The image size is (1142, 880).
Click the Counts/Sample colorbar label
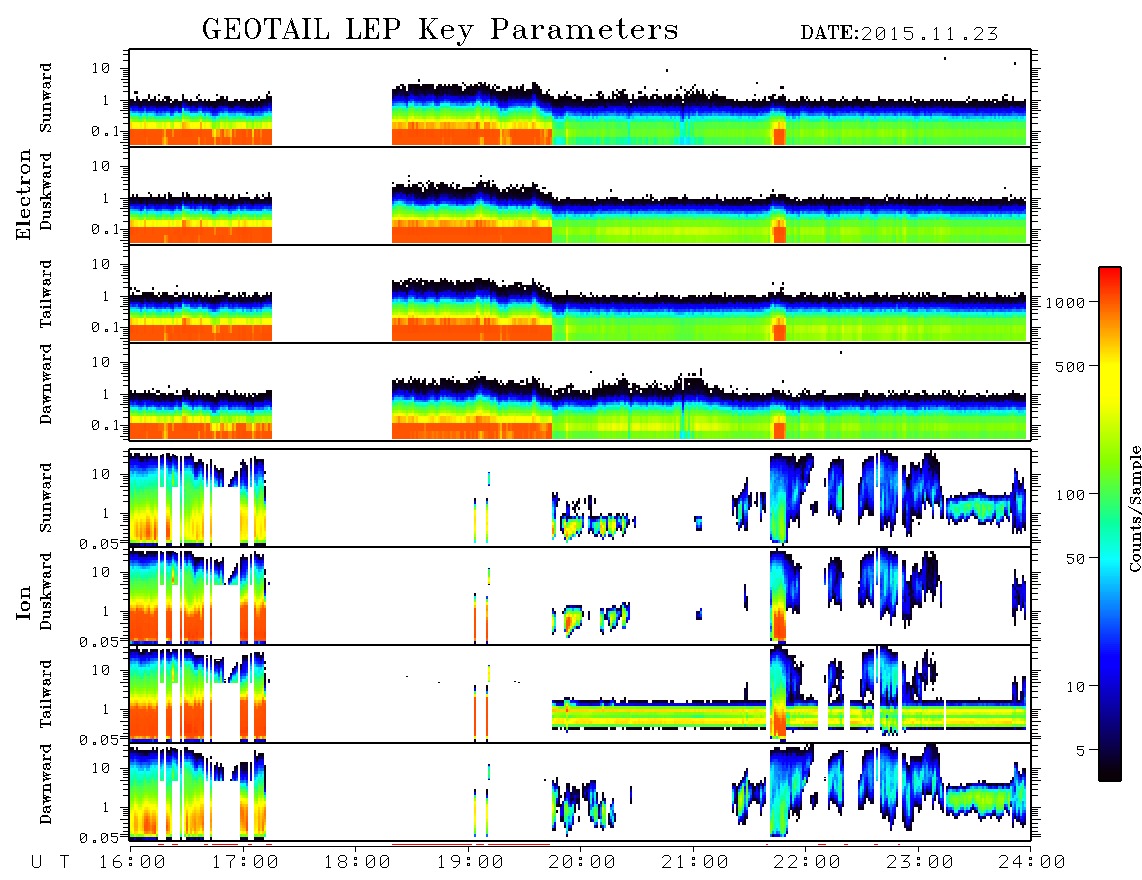coord(1135,508)
